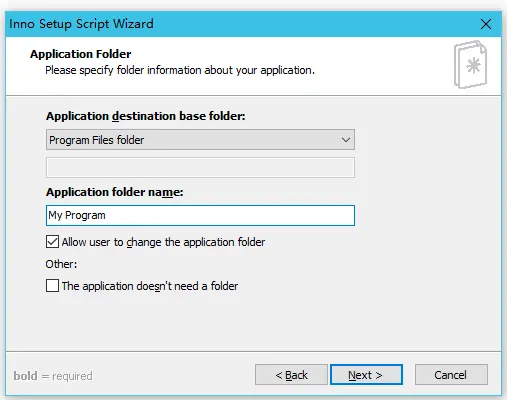Click the Other: section label
Image resolution: width=507 pixels, height=400 pixels.
coord(61,264)
